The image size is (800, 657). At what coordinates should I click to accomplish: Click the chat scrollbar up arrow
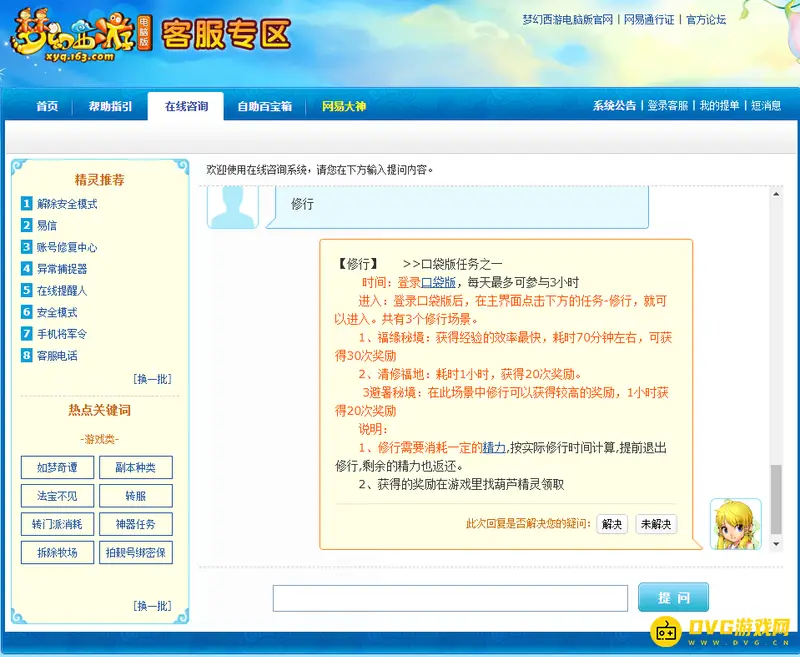[x=776, y=194]
